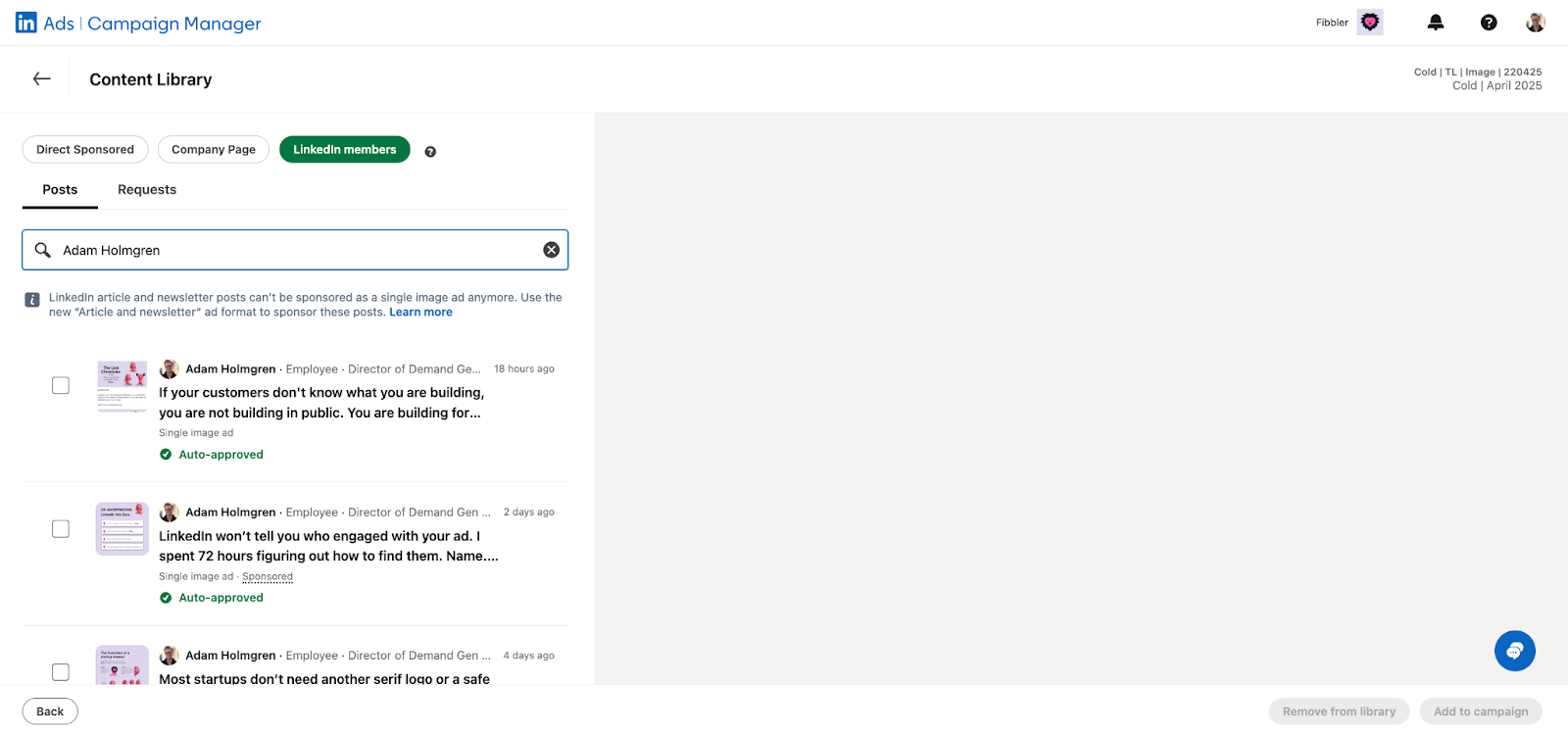
Task: Open the help question mark icon in header
Action: 1489,23
